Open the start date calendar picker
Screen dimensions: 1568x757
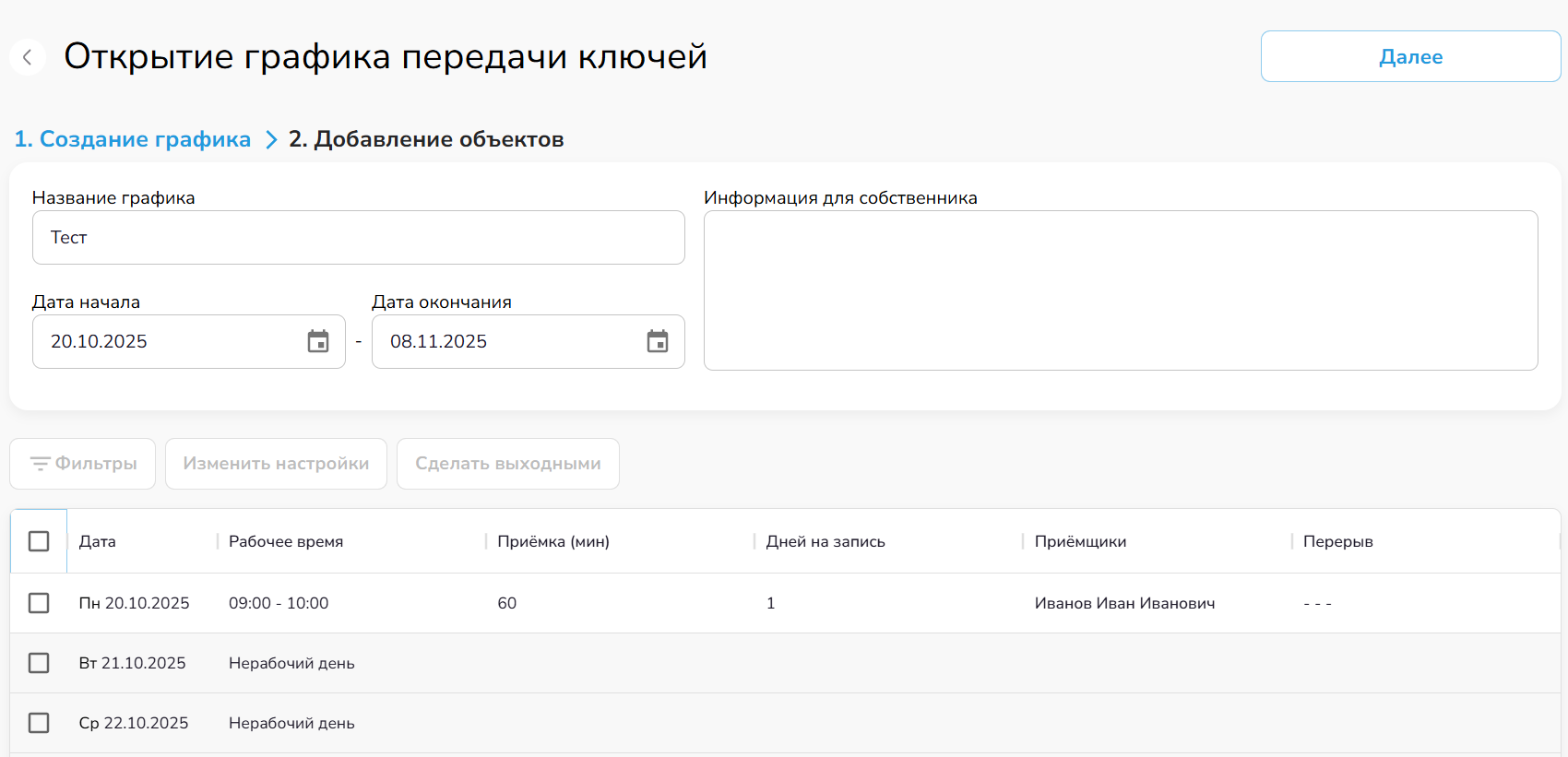tap(318, 342)
